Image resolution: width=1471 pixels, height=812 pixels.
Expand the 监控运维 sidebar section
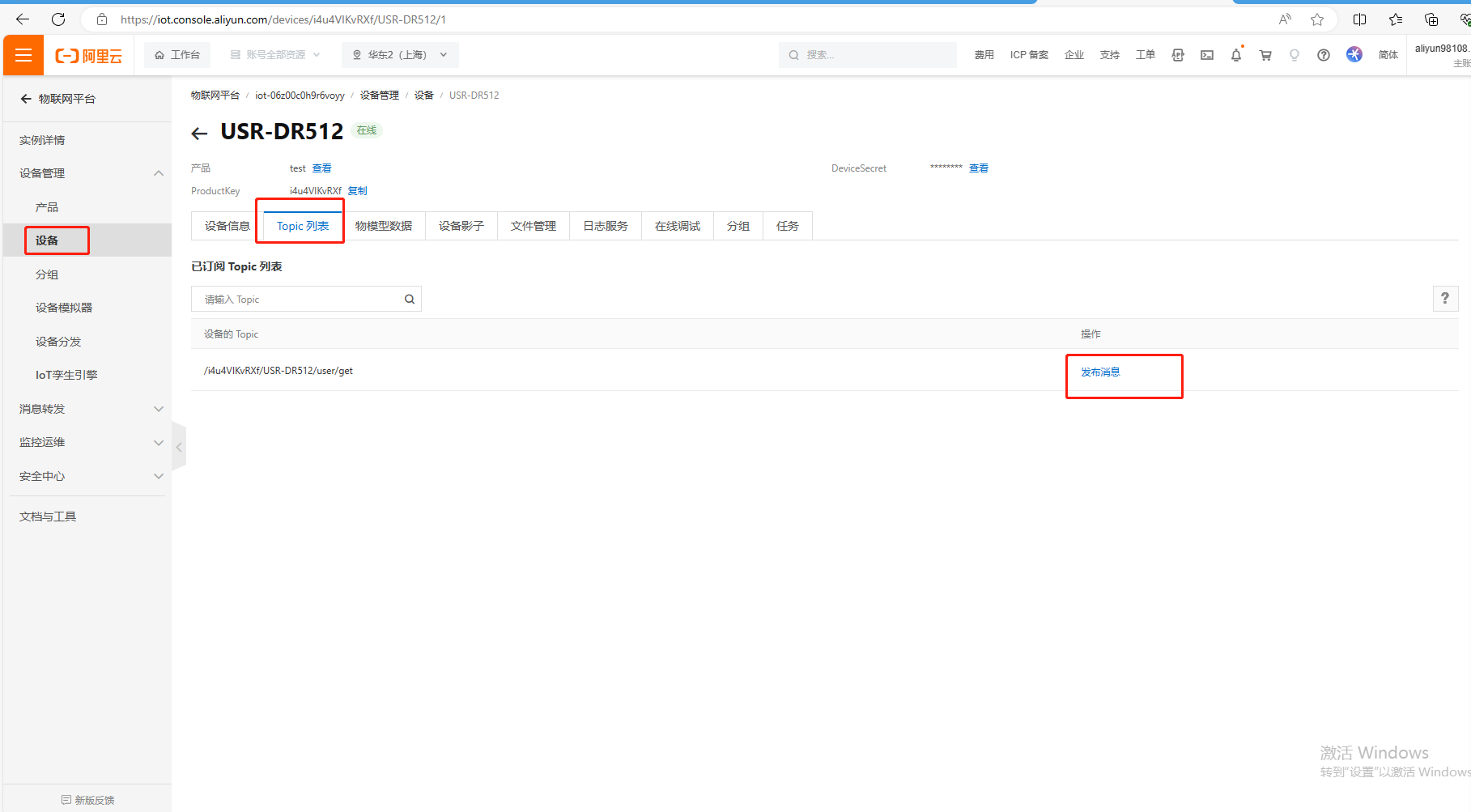click(159, 442)
